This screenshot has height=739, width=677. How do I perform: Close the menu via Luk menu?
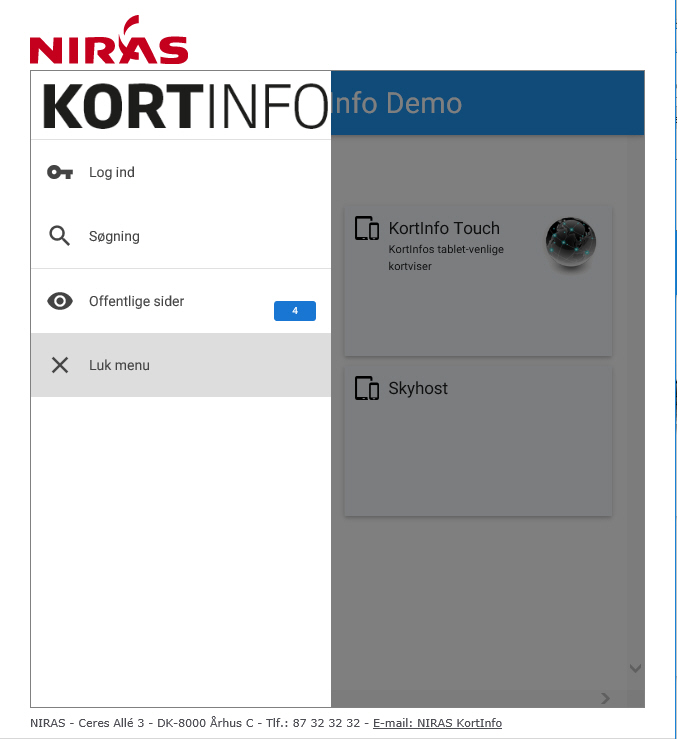pyautogui.click(x=181, y=365)
